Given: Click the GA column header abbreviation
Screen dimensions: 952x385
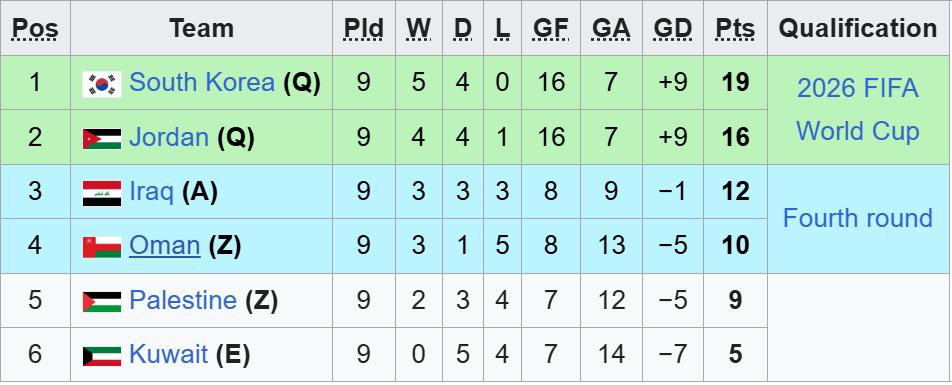Looking at the screenshot, I should click(x=611, y=29).
